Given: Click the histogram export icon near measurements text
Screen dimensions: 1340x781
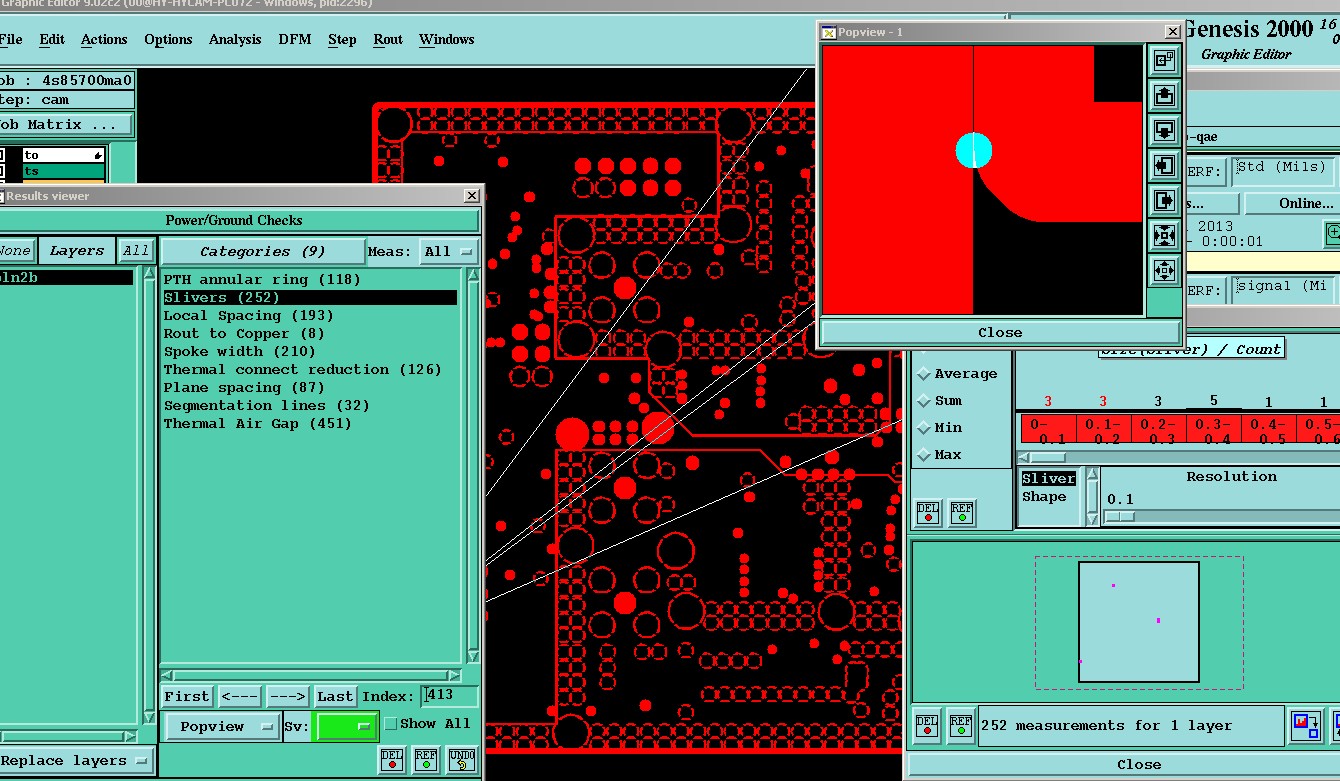Looking at the screenshot, I should tap(1306, 726).
